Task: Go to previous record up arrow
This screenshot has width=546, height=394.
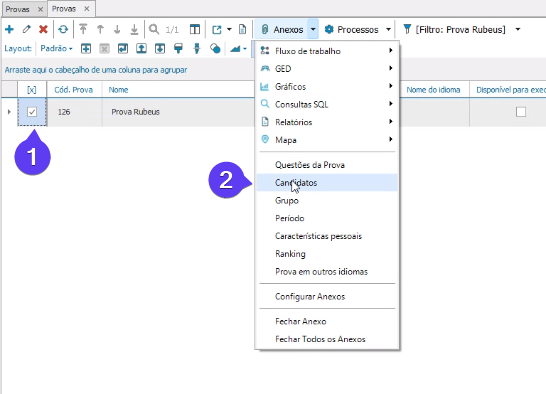Action: point(100,29)
